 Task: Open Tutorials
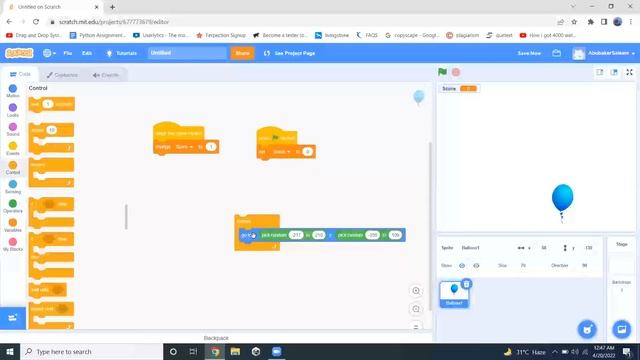122,53
